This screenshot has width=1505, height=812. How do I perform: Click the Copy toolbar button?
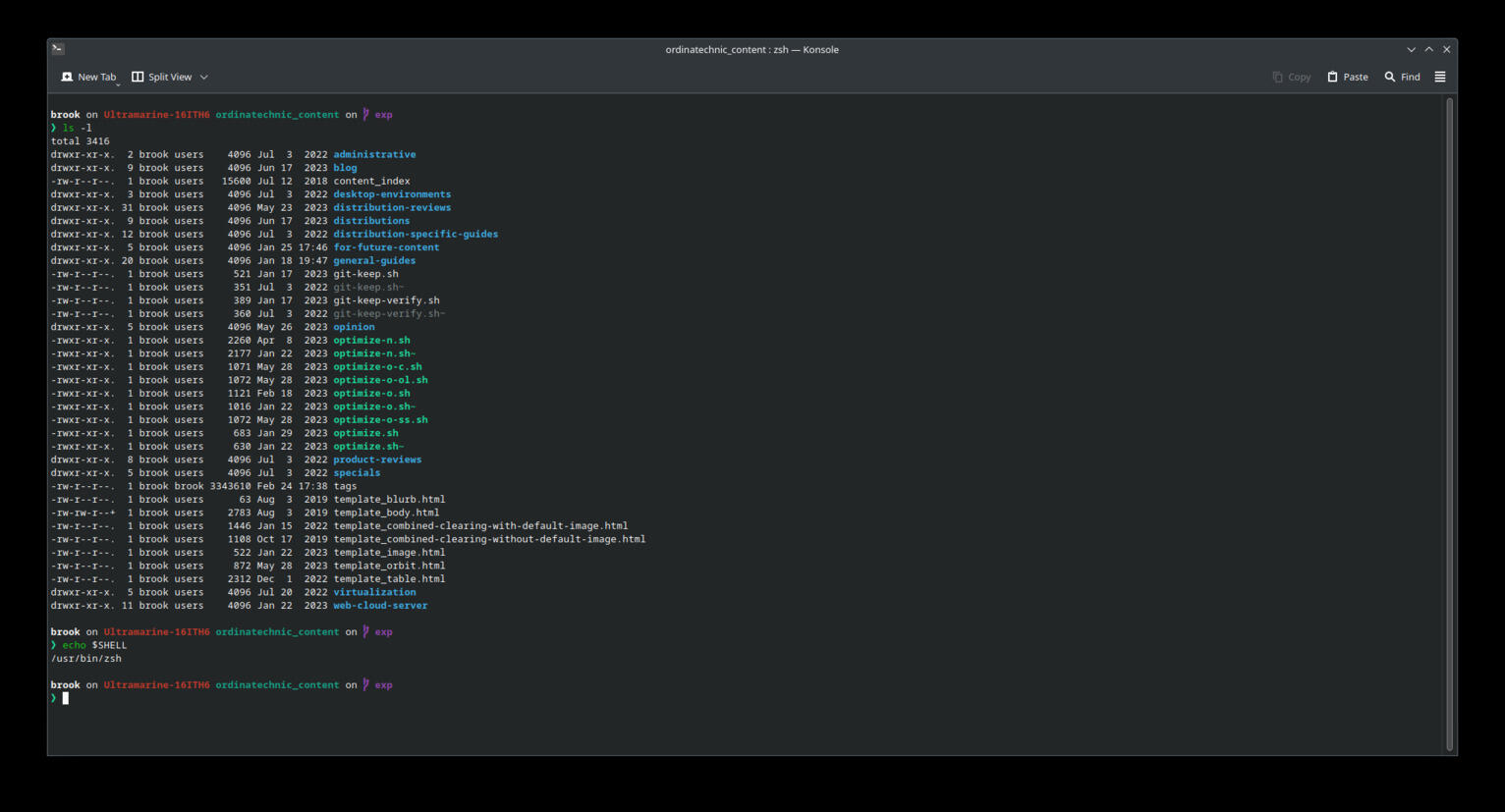(1292, 77)
